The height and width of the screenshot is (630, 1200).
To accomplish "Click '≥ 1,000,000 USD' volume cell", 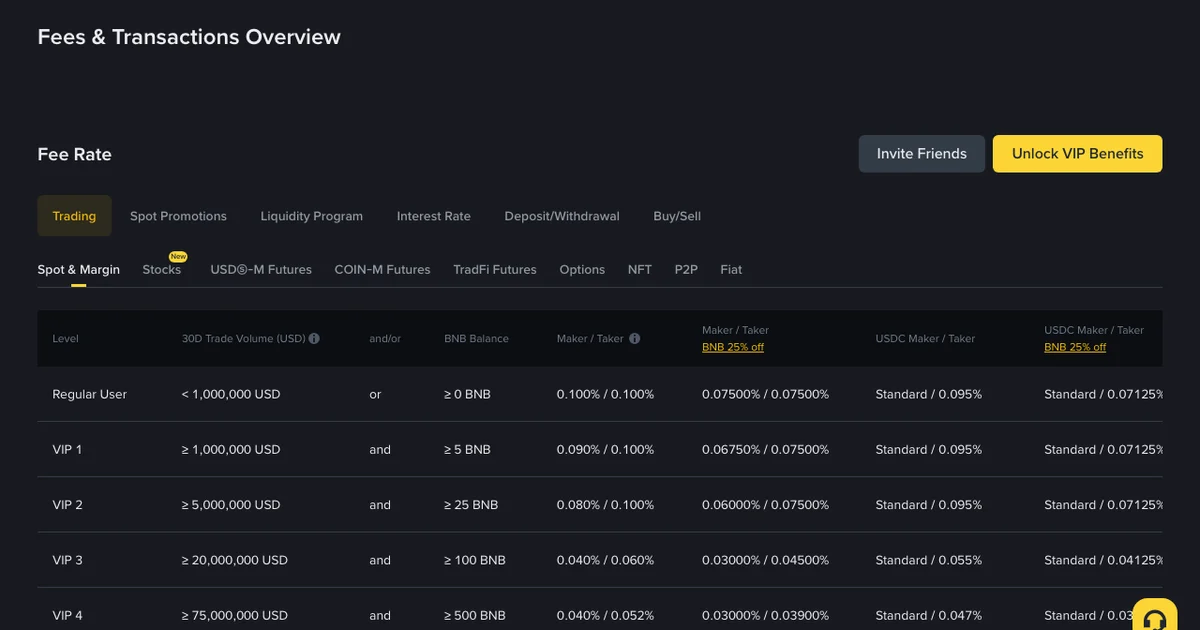I will 231,450.
